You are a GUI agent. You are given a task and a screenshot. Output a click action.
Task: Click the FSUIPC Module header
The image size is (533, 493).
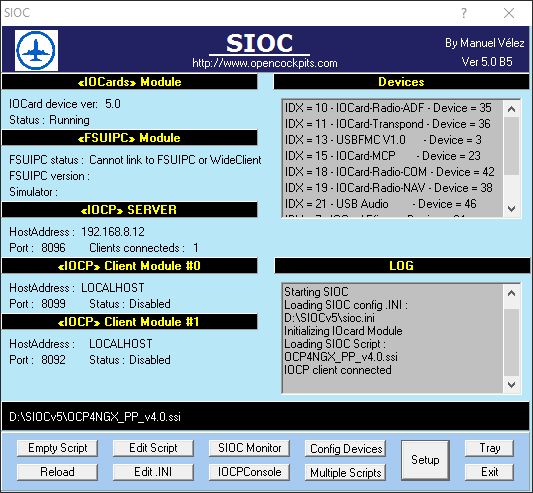click(x=130, y=138)
